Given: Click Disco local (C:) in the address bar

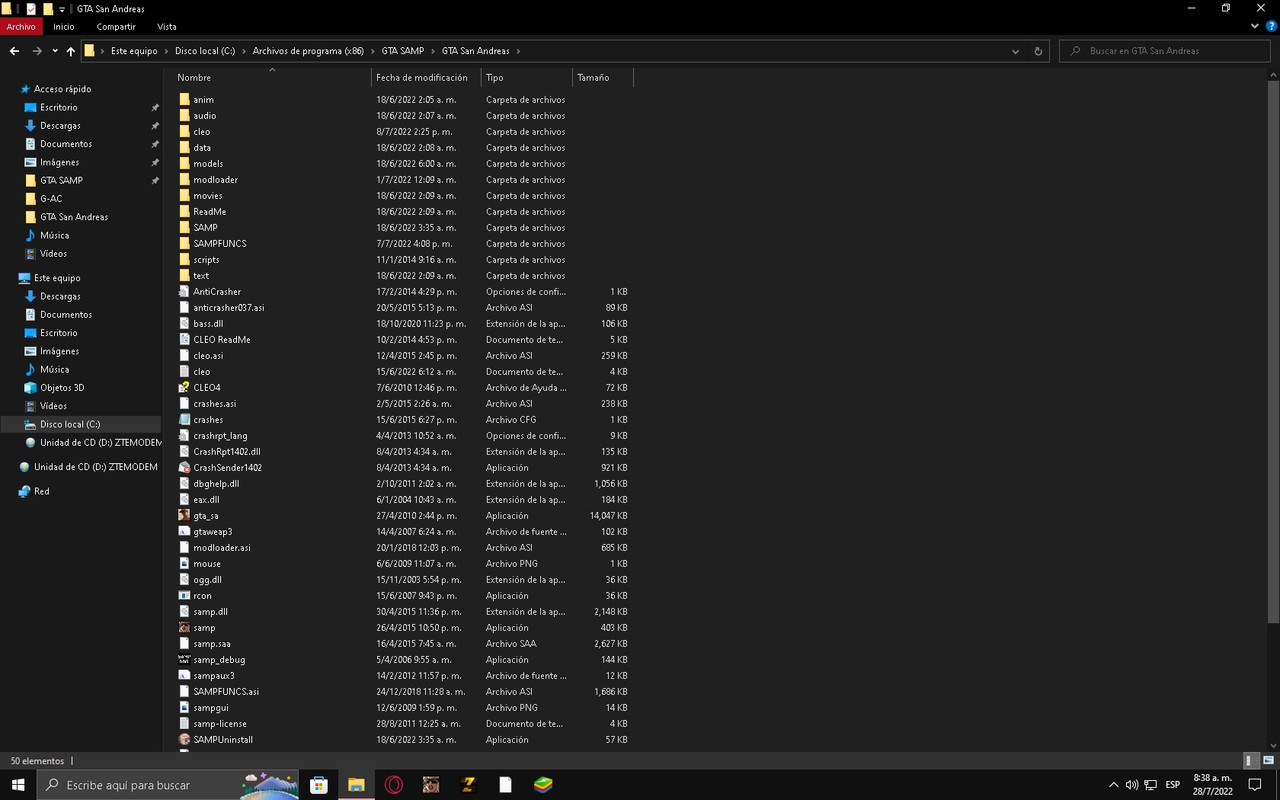Looking at the screenshot, I should (x=205, y=51).
